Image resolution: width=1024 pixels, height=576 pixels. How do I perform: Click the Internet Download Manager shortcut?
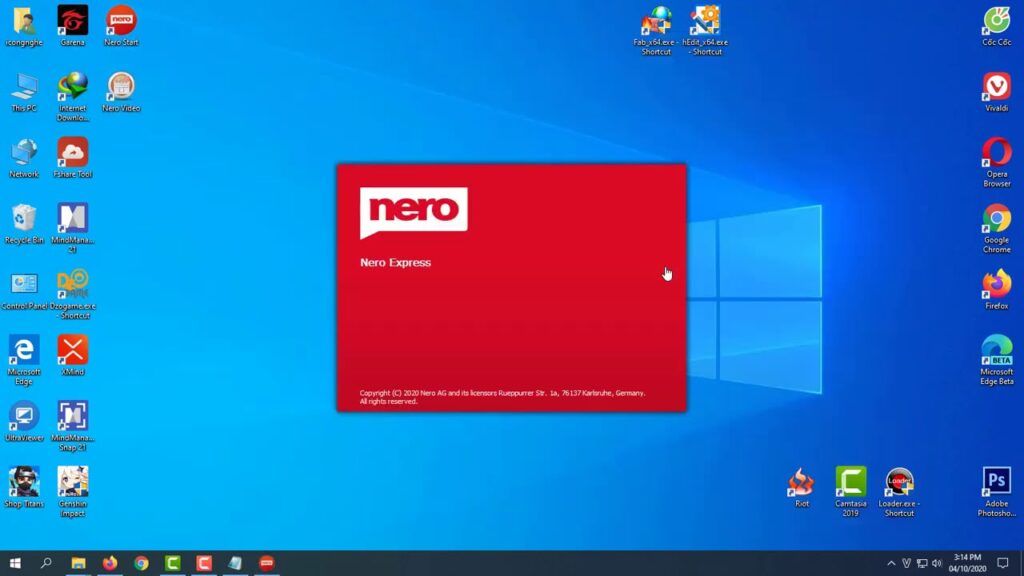pos(72,97)
